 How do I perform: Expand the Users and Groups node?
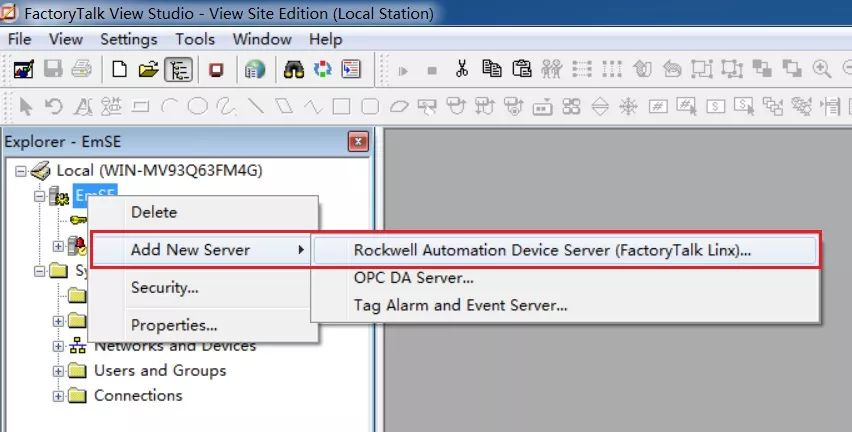click(58, 371)
